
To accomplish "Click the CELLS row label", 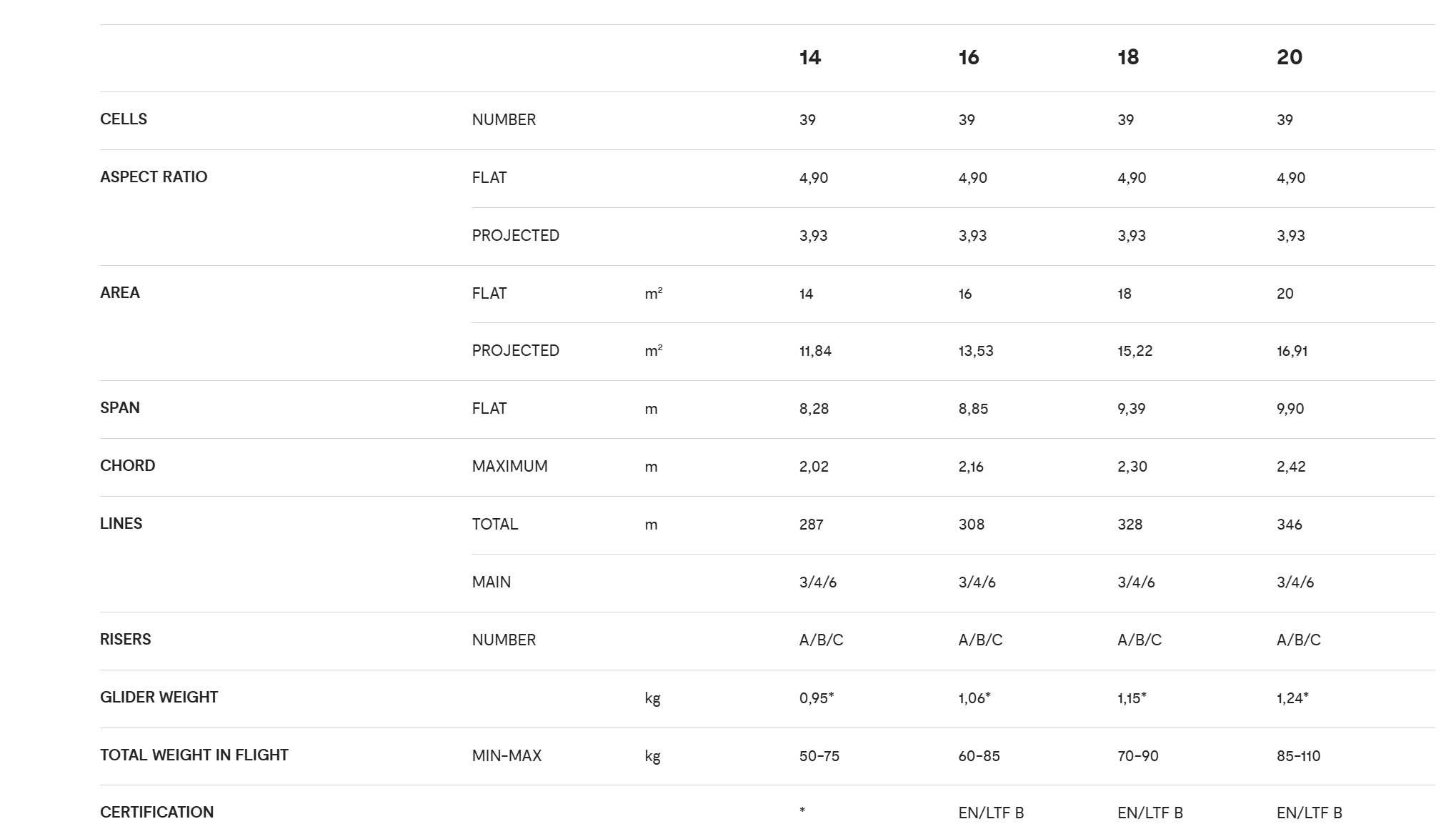I will pyautogui.click(x=124, y=119).
